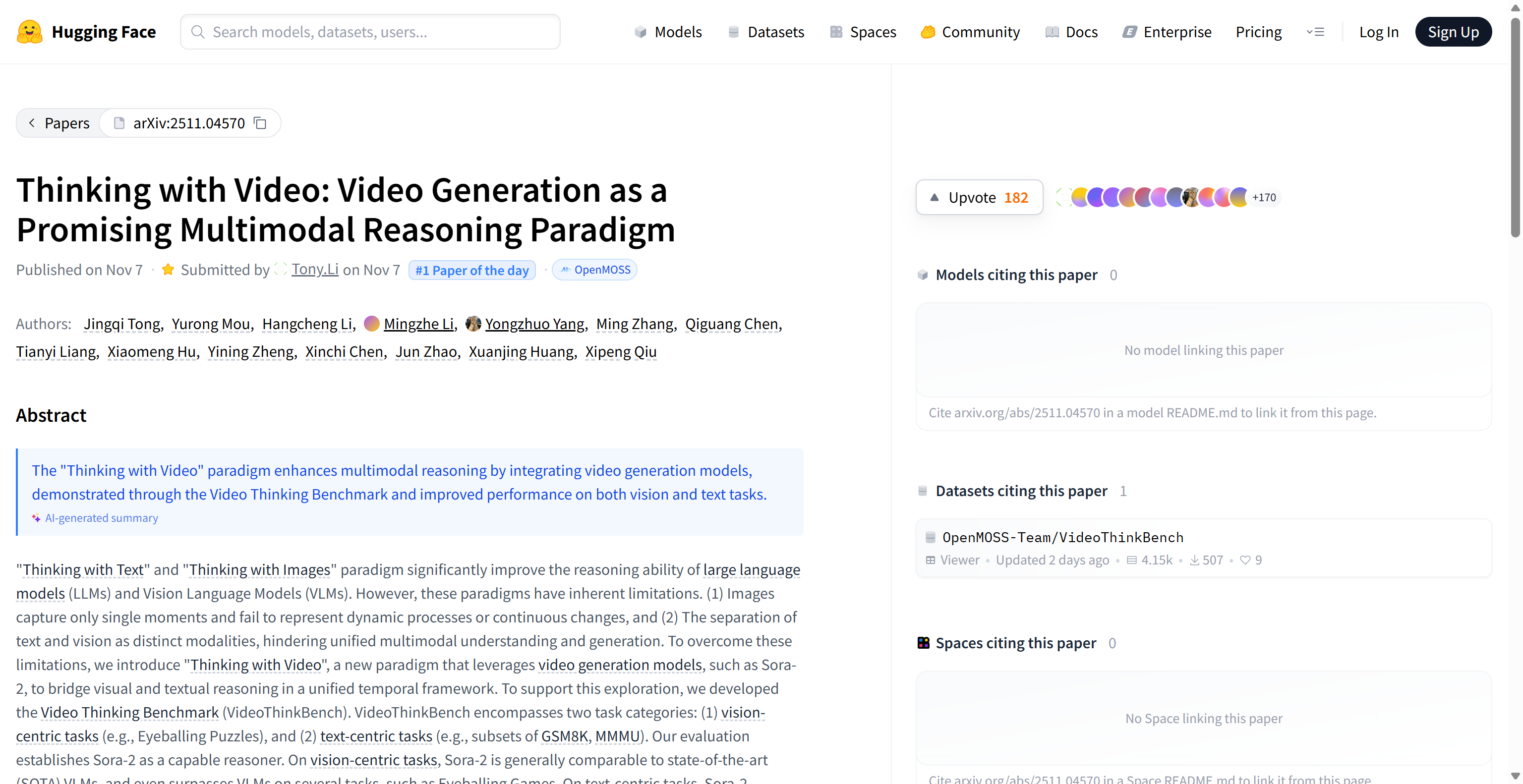1523x784 pixels.
Task: Click the upvote triangle icon
Action: click(x=934, y=197)
